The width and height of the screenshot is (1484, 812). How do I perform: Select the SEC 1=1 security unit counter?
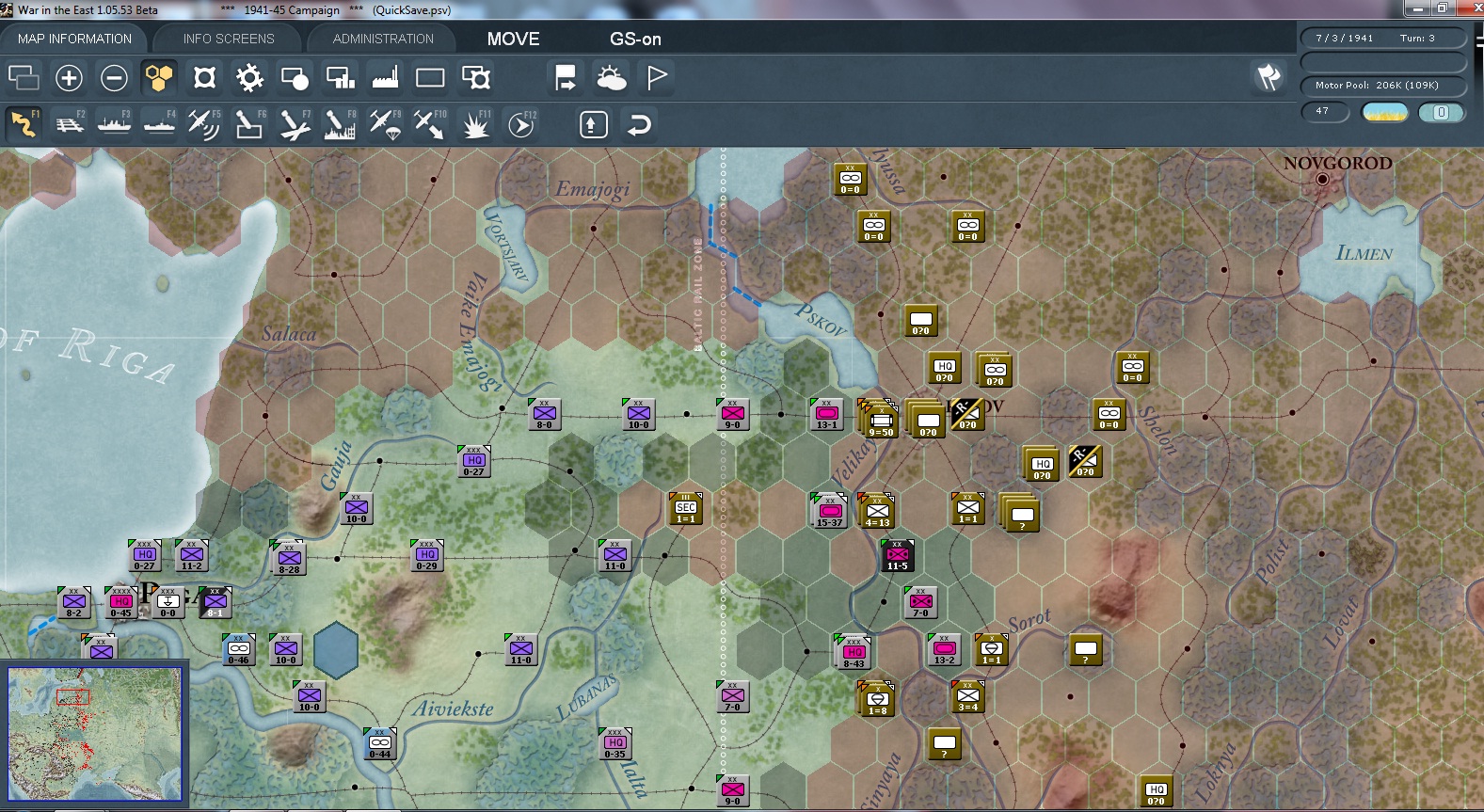(686, 509)
